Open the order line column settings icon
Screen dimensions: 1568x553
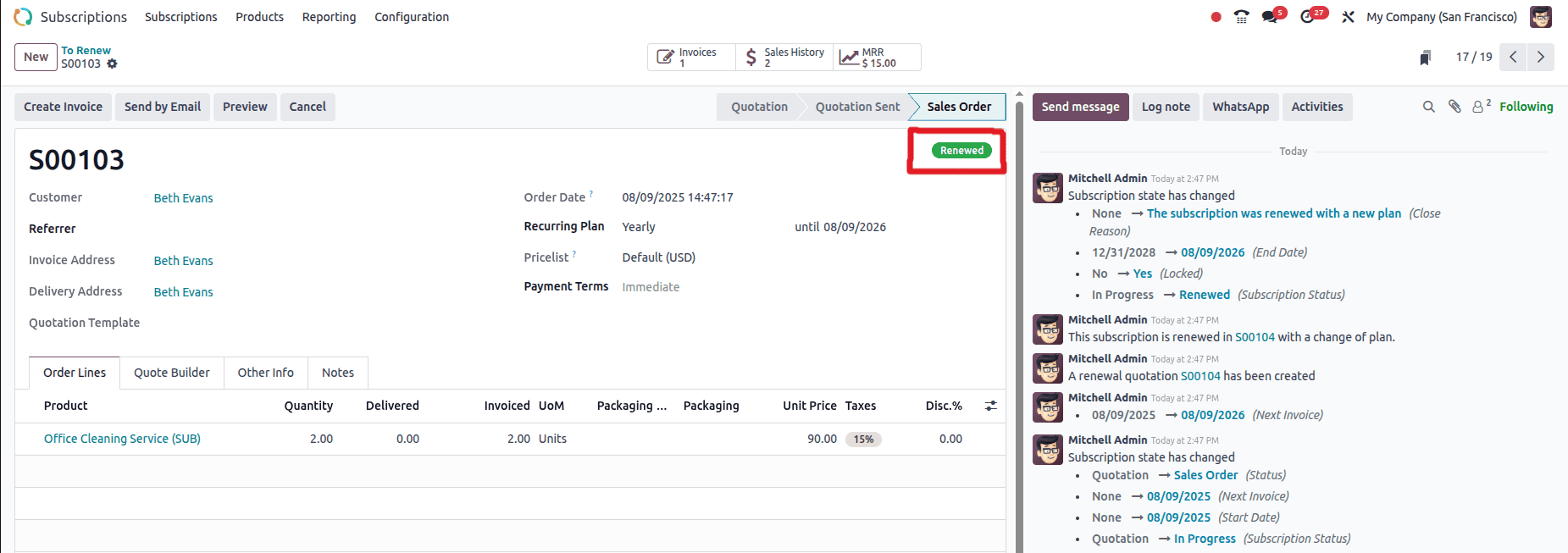click(990, 406)
